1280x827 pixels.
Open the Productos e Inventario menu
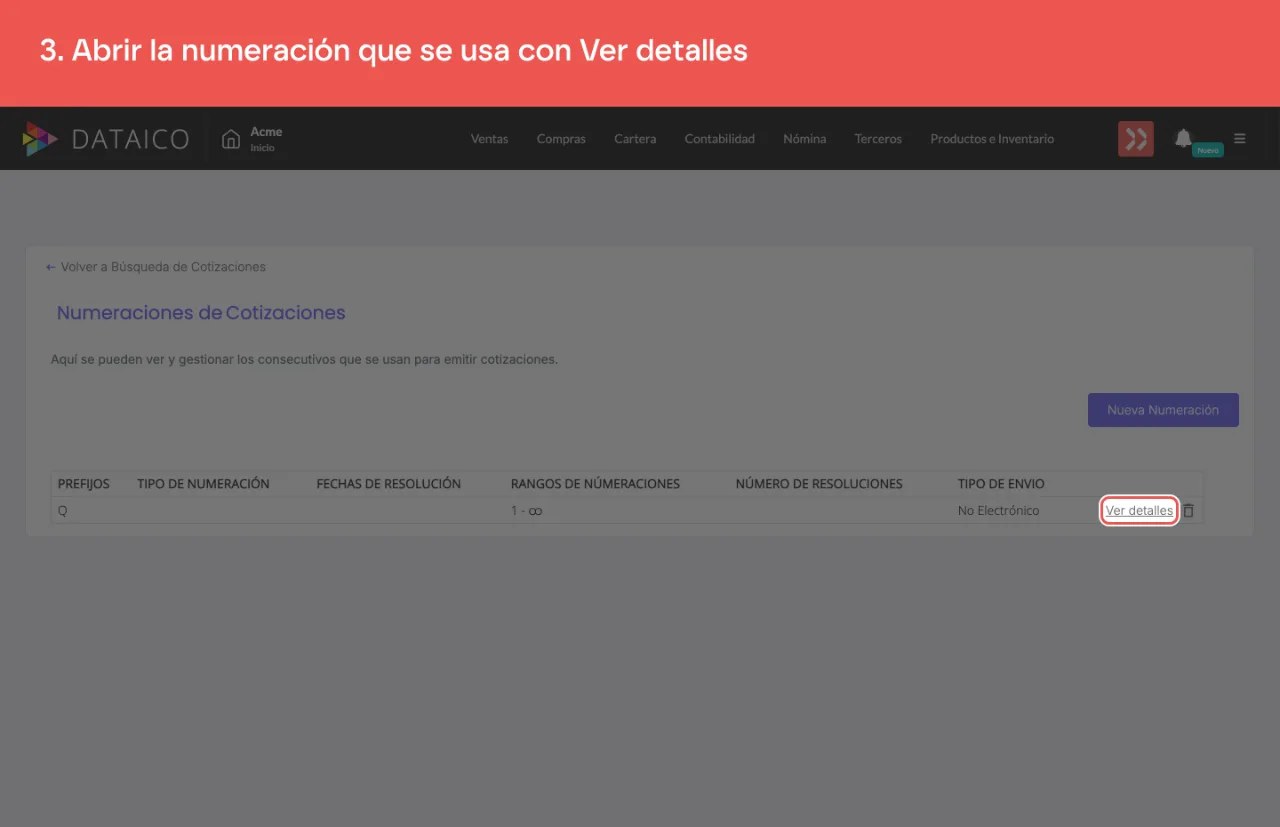(x=992, y=139)
